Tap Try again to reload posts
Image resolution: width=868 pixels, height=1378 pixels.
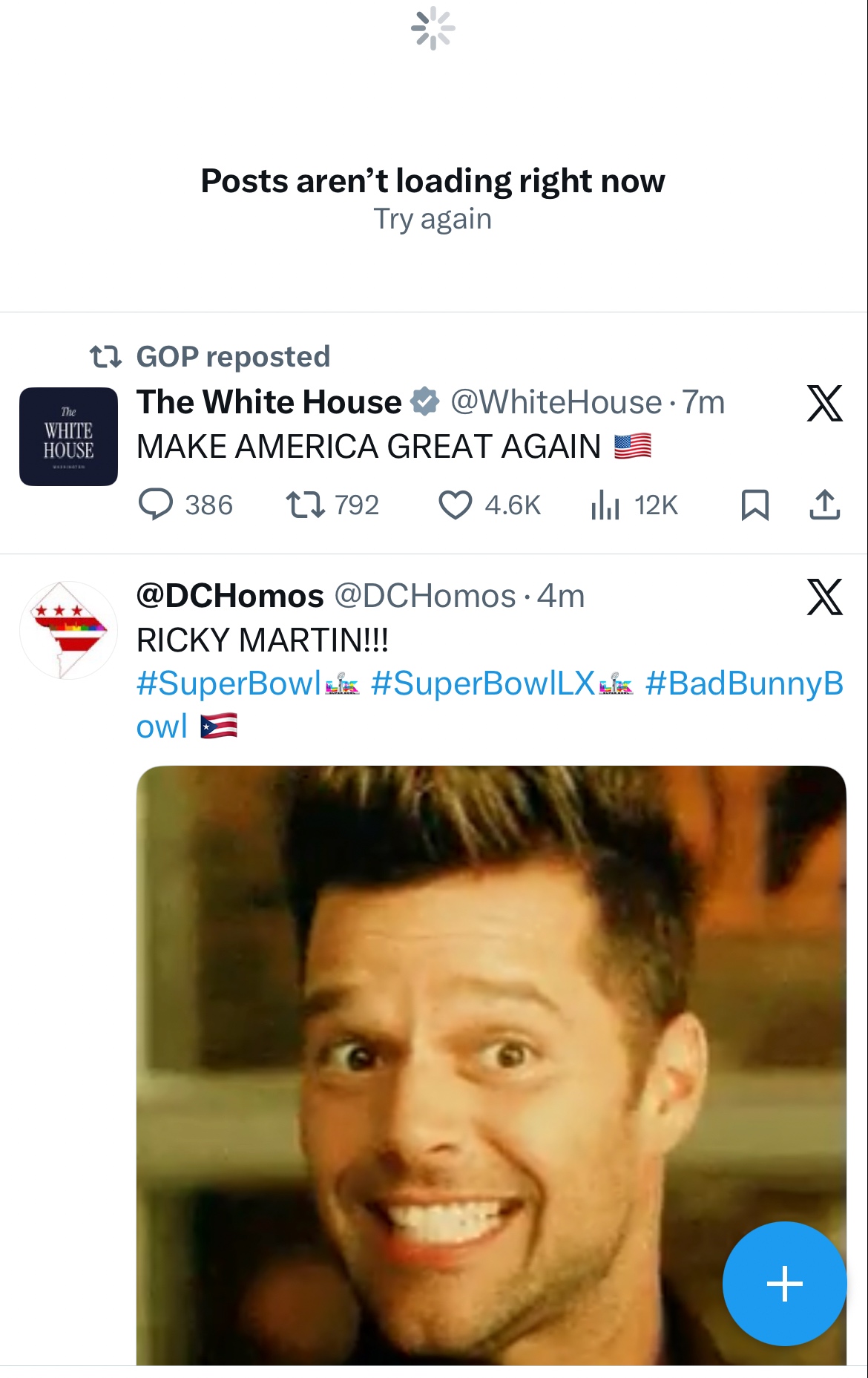(x=433, y=220)
